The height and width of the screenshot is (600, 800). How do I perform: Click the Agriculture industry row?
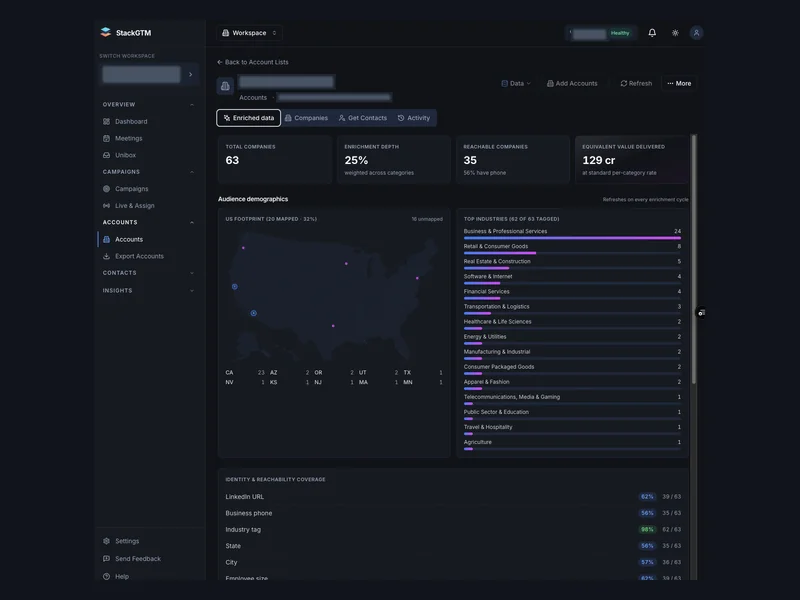click(572, 444)
